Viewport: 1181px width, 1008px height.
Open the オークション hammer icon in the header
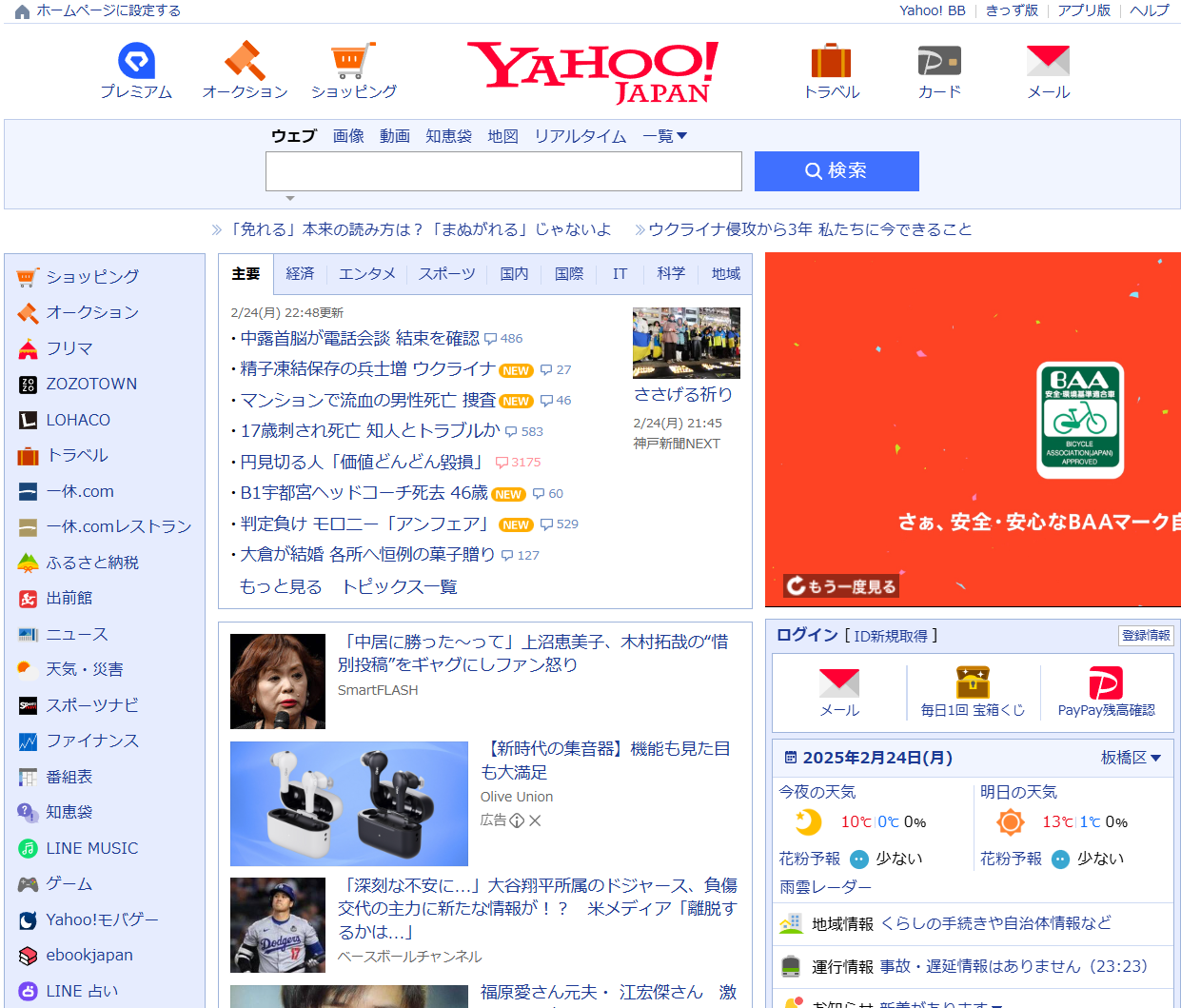coord(245,61)
